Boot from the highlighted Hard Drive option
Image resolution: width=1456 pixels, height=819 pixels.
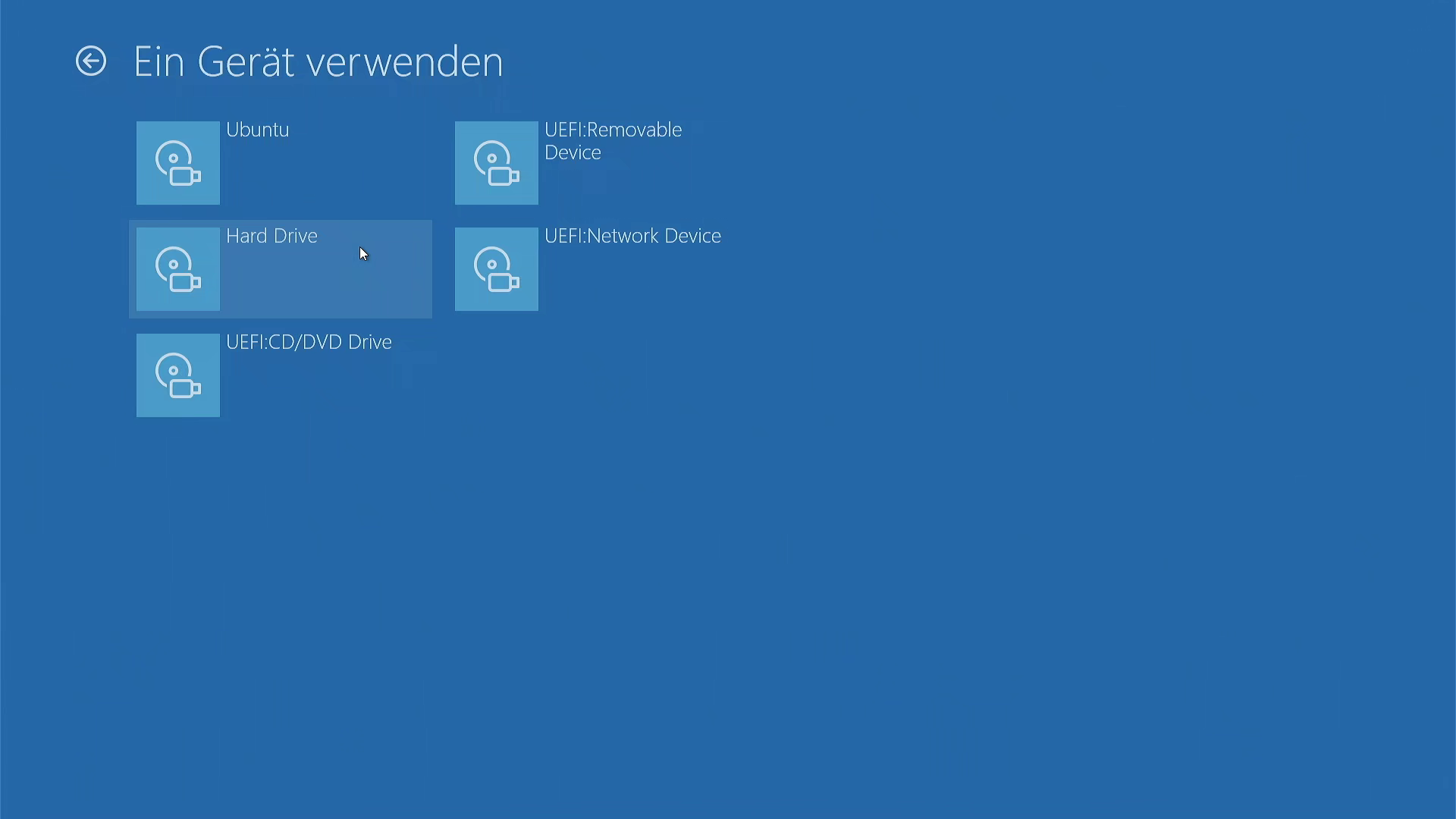tap(281, 269)
